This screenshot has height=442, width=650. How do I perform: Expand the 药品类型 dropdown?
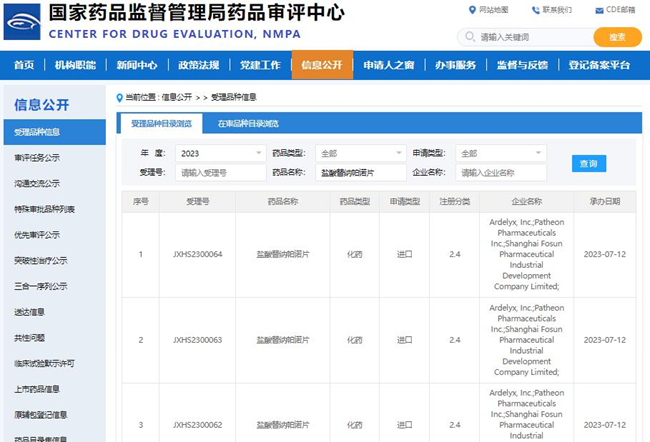click(x=358, y=153)
